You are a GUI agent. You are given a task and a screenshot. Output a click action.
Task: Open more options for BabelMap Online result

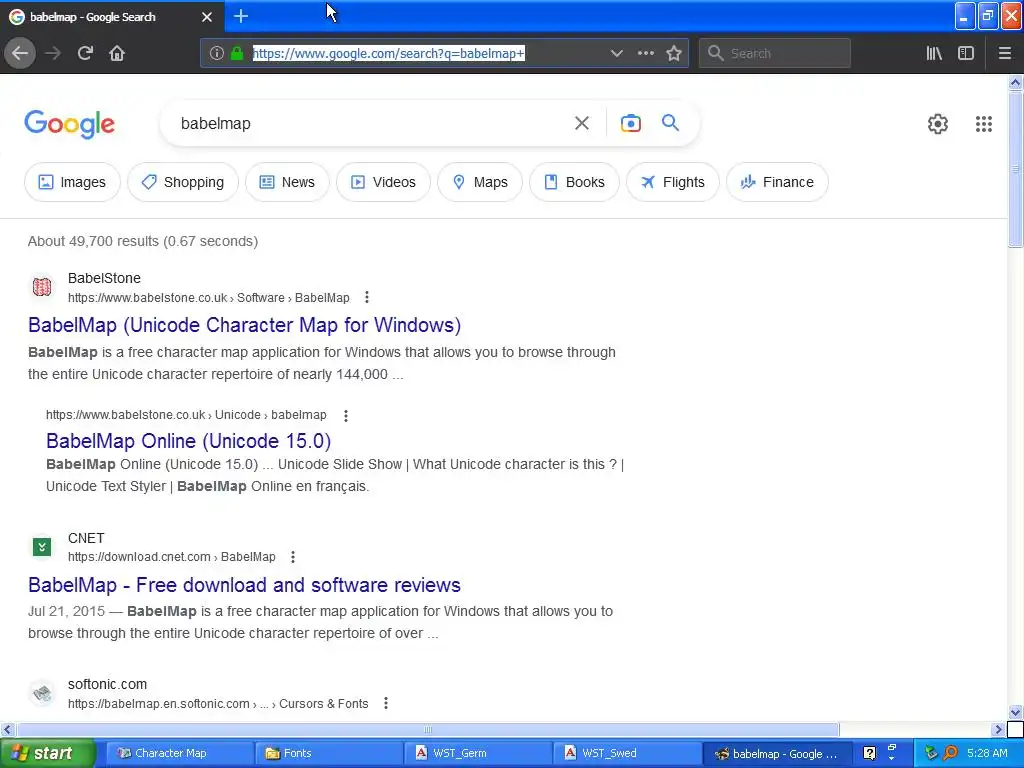point(345,415)
